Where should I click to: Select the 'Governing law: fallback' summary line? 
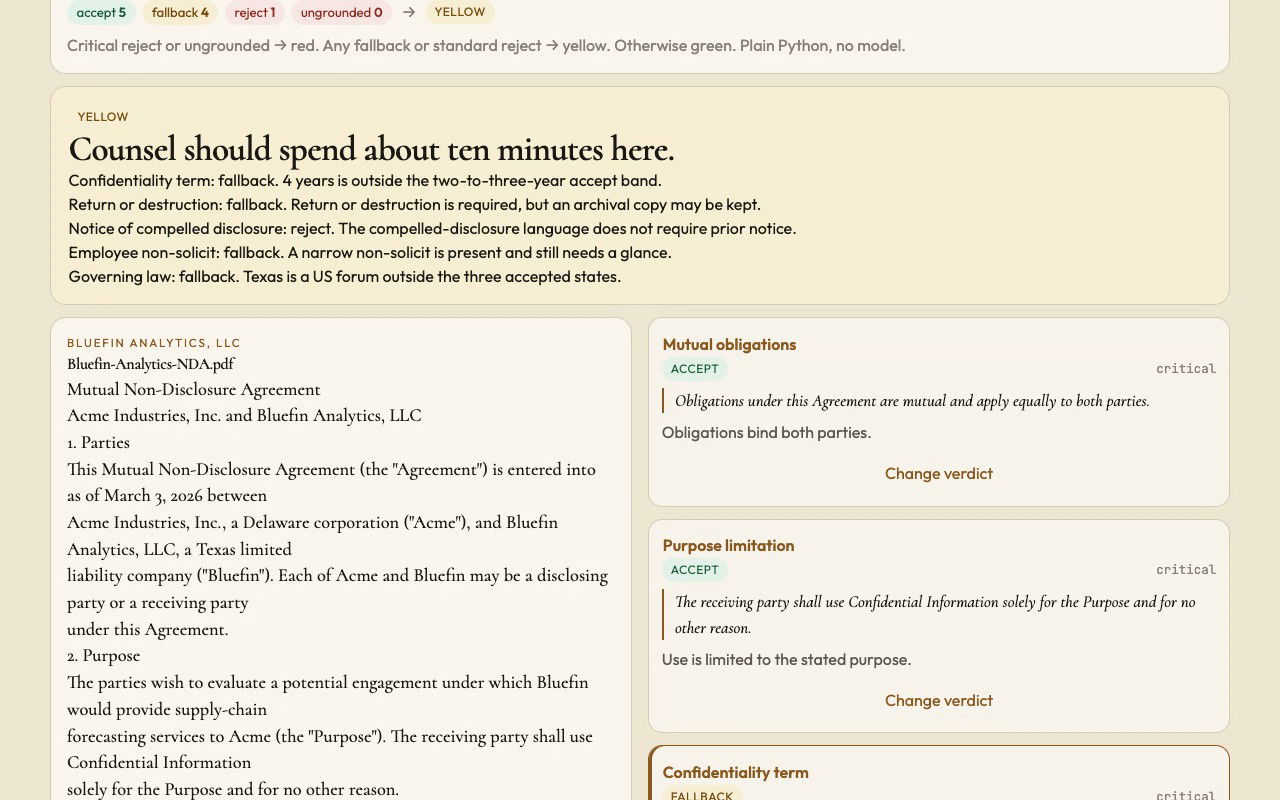[x=344, y=277]
